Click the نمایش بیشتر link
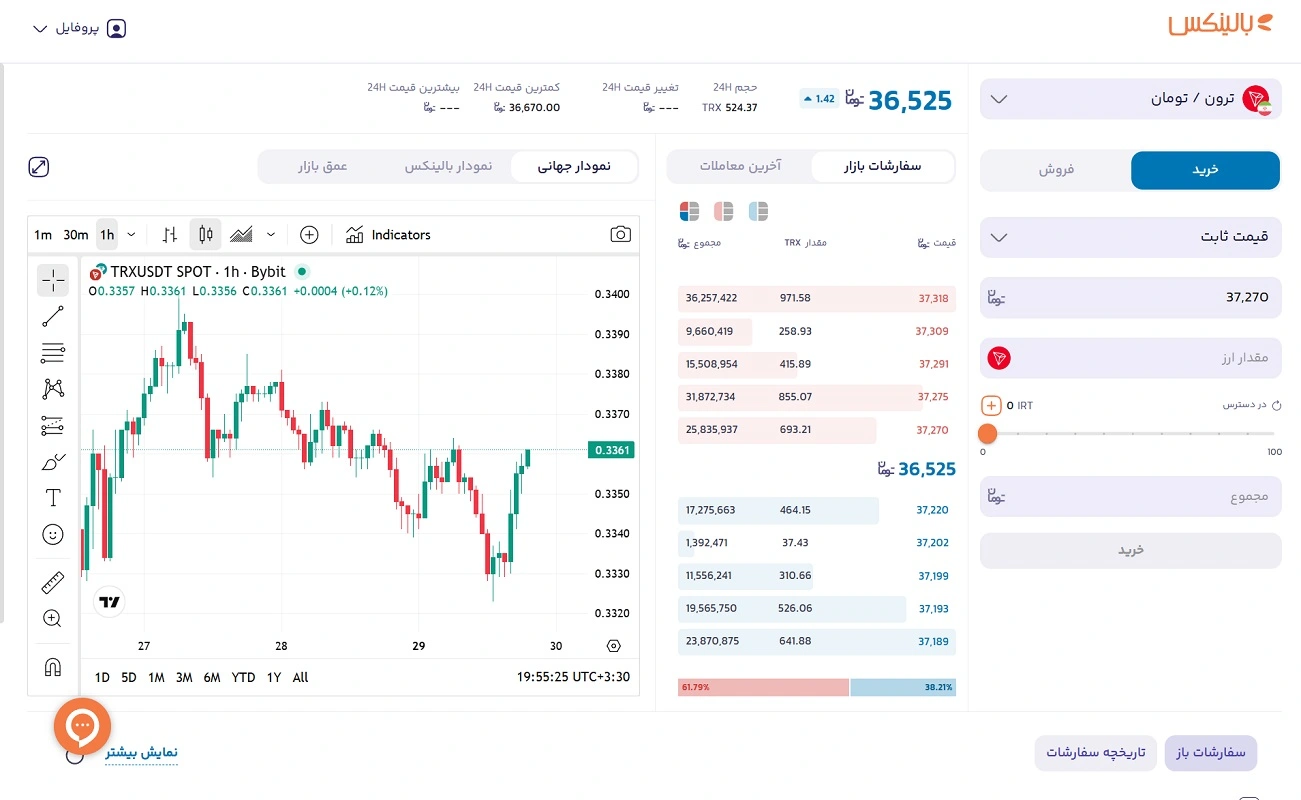 pos(141,752)
